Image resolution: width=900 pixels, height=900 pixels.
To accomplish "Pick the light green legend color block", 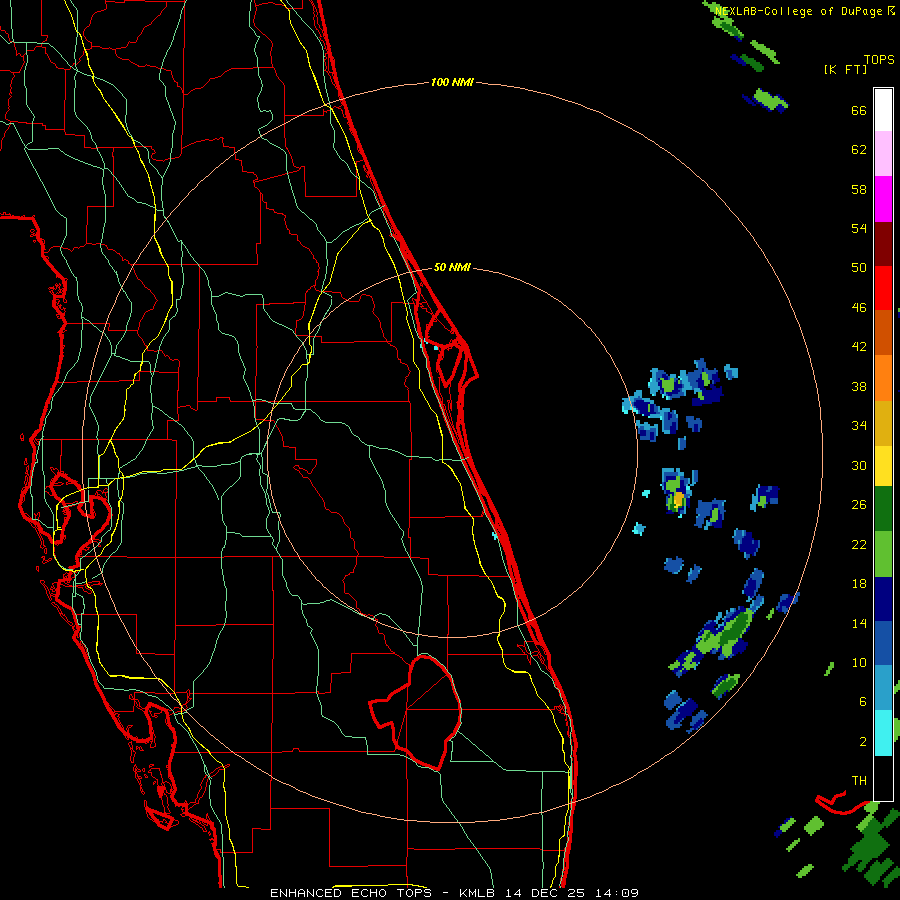I will pos(883,554).
